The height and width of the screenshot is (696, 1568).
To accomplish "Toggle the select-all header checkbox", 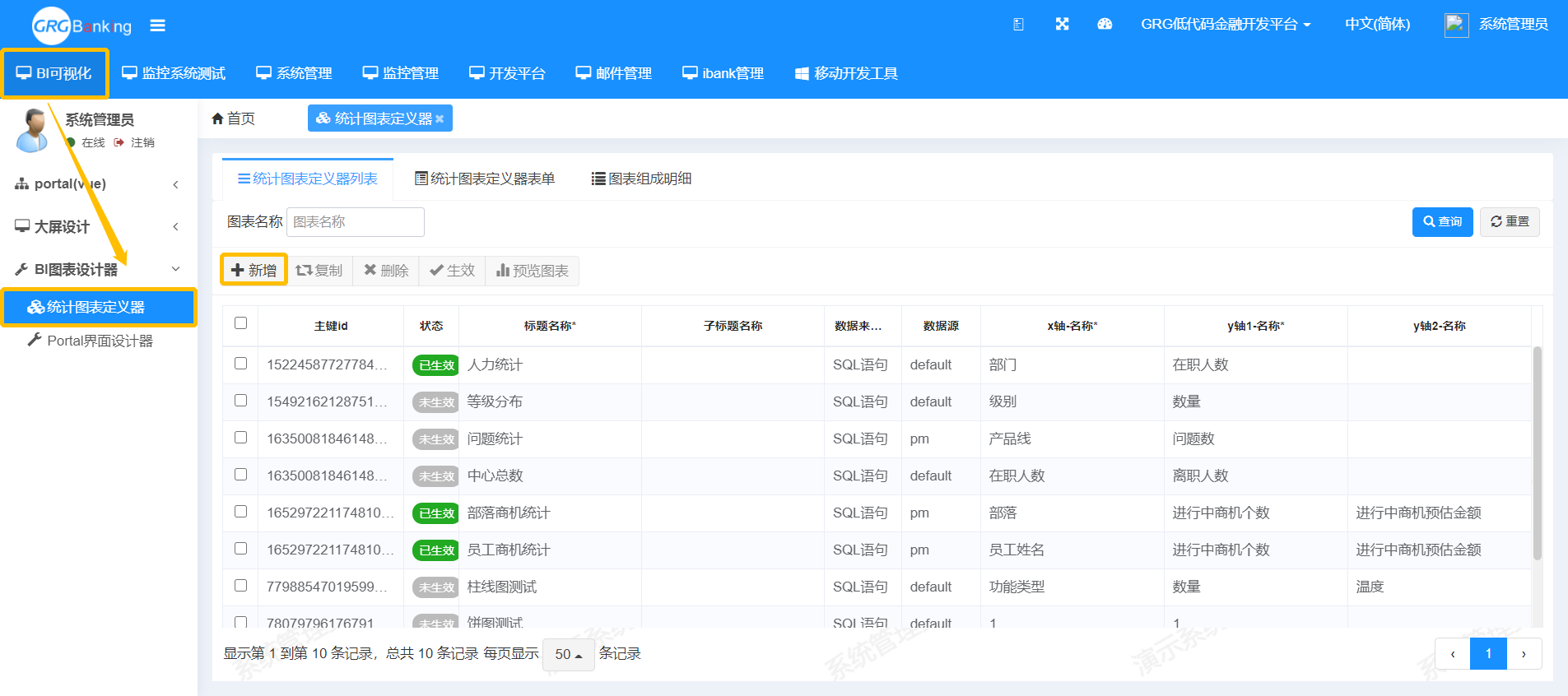I will point(240,323).
